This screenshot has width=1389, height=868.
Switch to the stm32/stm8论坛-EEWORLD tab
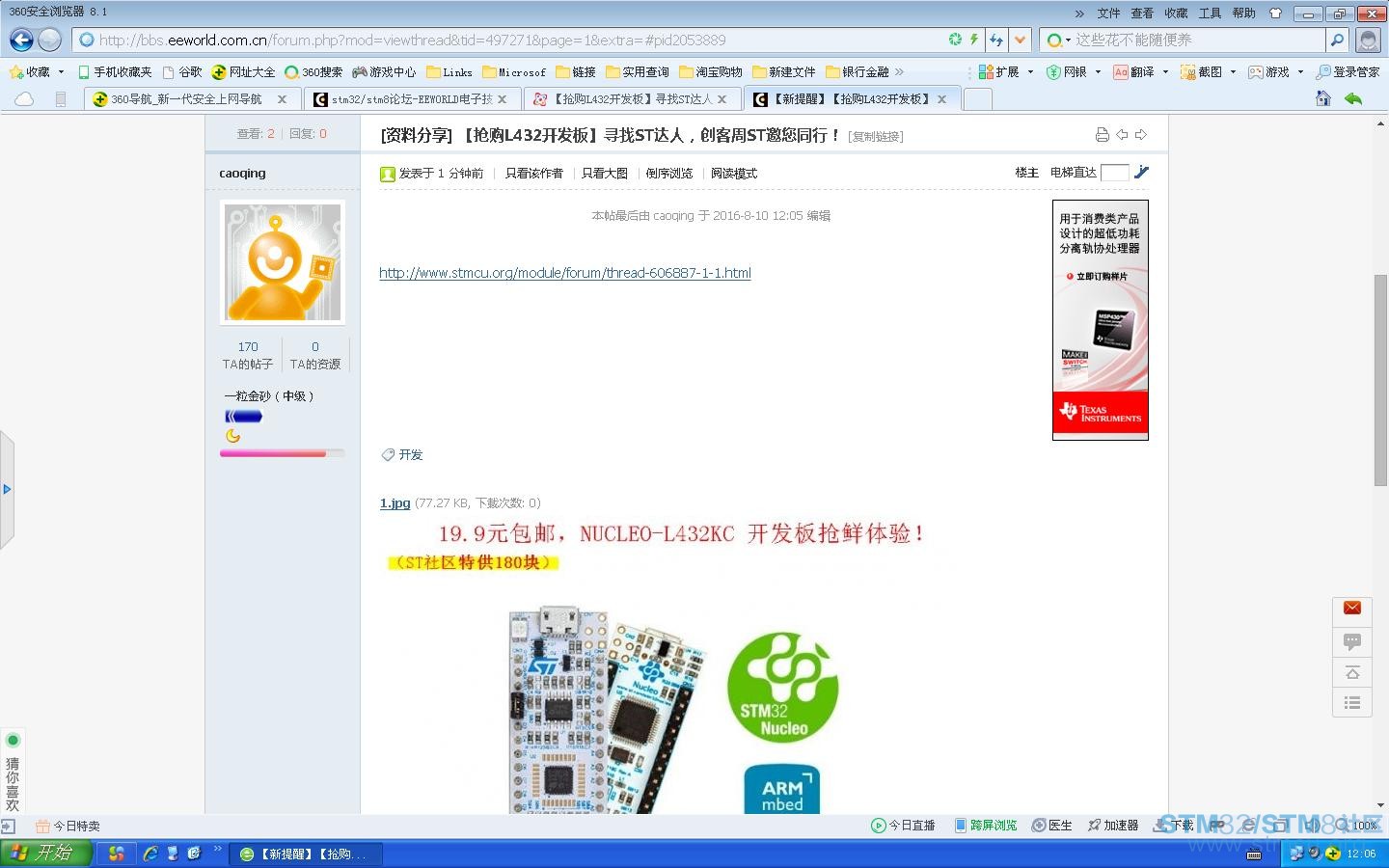[412, 99]
